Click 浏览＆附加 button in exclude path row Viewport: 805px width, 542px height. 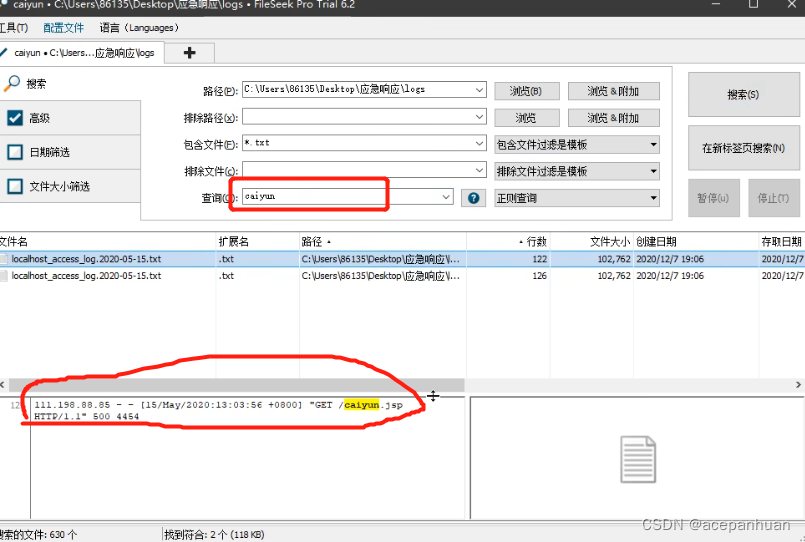pyautogui.click(x=614, y=118)
